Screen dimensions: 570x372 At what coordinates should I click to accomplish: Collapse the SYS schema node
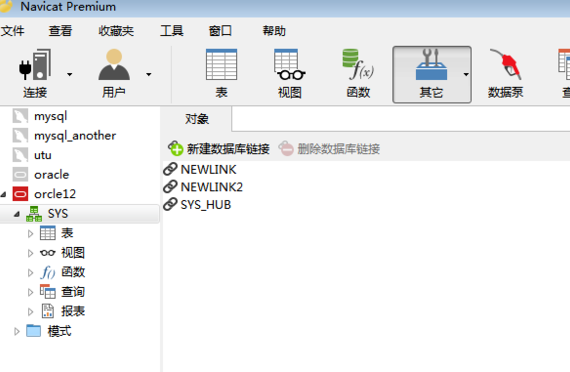(x=17, y=214)
